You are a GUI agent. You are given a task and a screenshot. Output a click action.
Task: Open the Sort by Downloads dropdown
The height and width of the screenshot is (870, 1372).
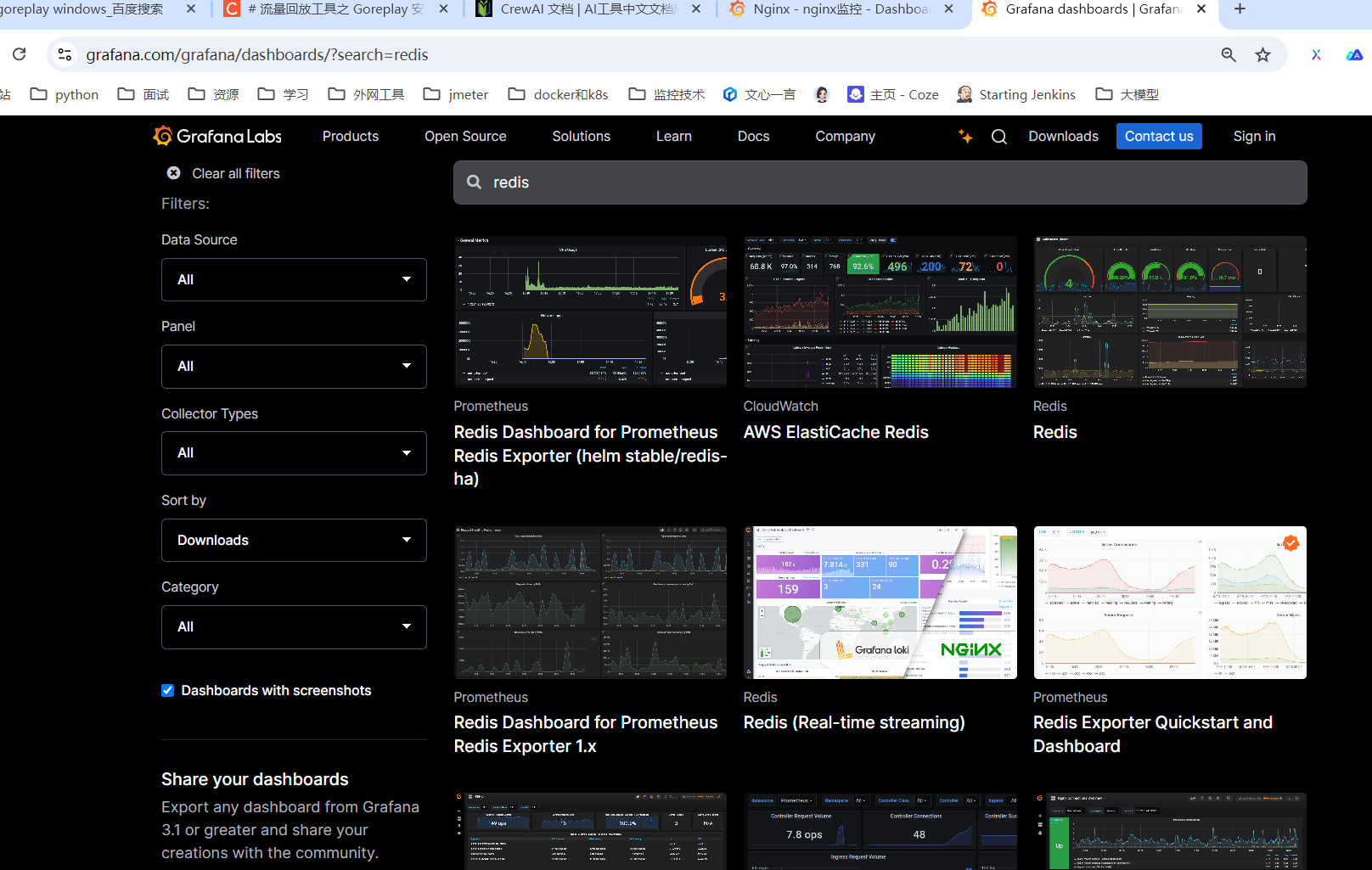(x=294, y=540)
